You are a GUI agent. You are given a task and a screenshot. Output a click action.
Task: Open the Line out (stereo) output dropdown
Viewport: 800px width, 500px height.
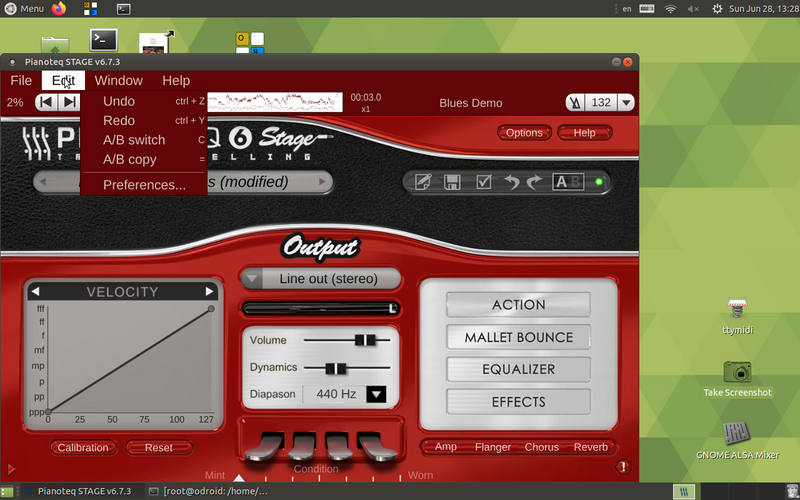pos(320,279)
